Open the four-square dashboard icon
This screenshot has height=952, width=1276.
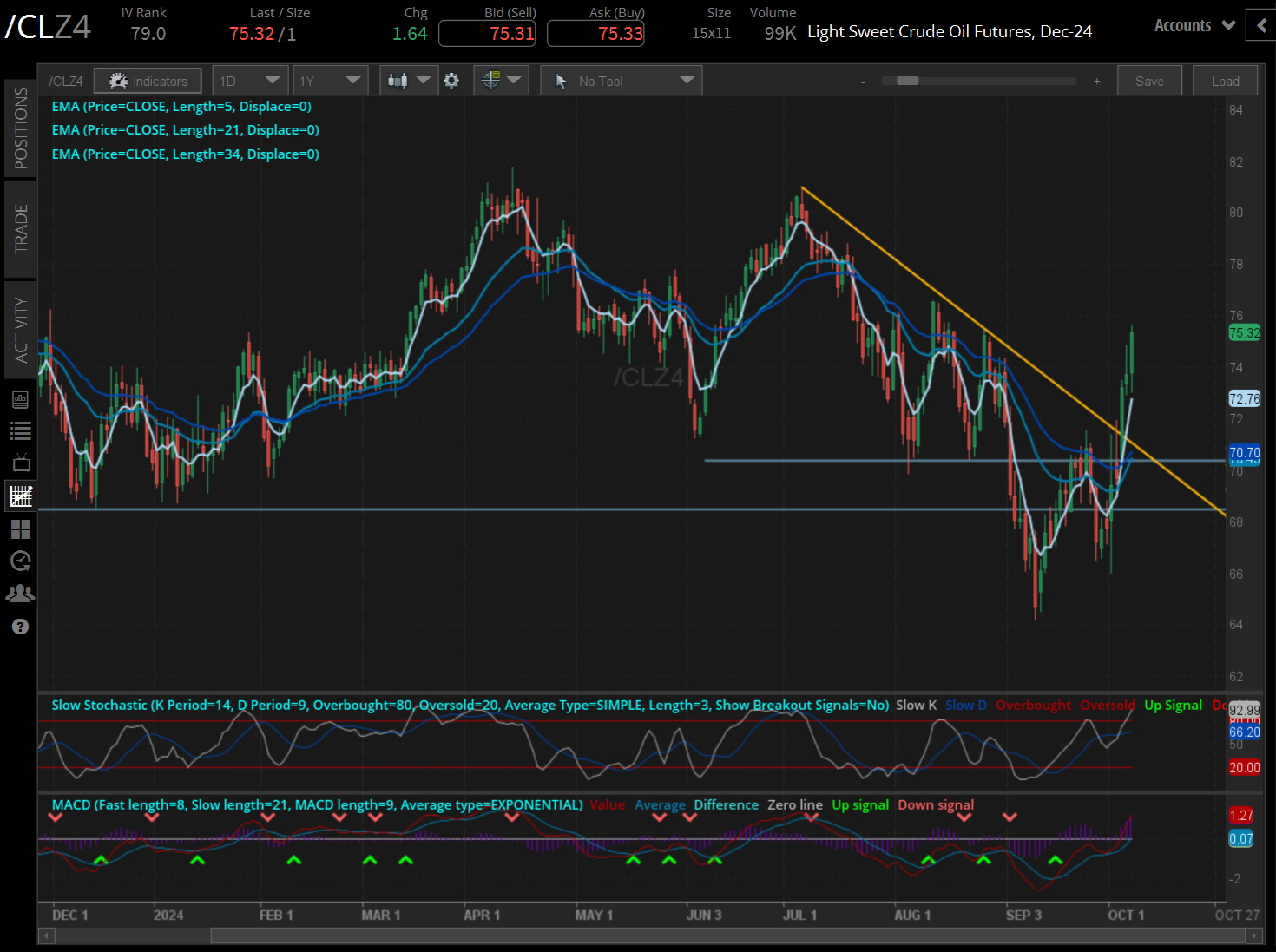click(x=20, y=529)
